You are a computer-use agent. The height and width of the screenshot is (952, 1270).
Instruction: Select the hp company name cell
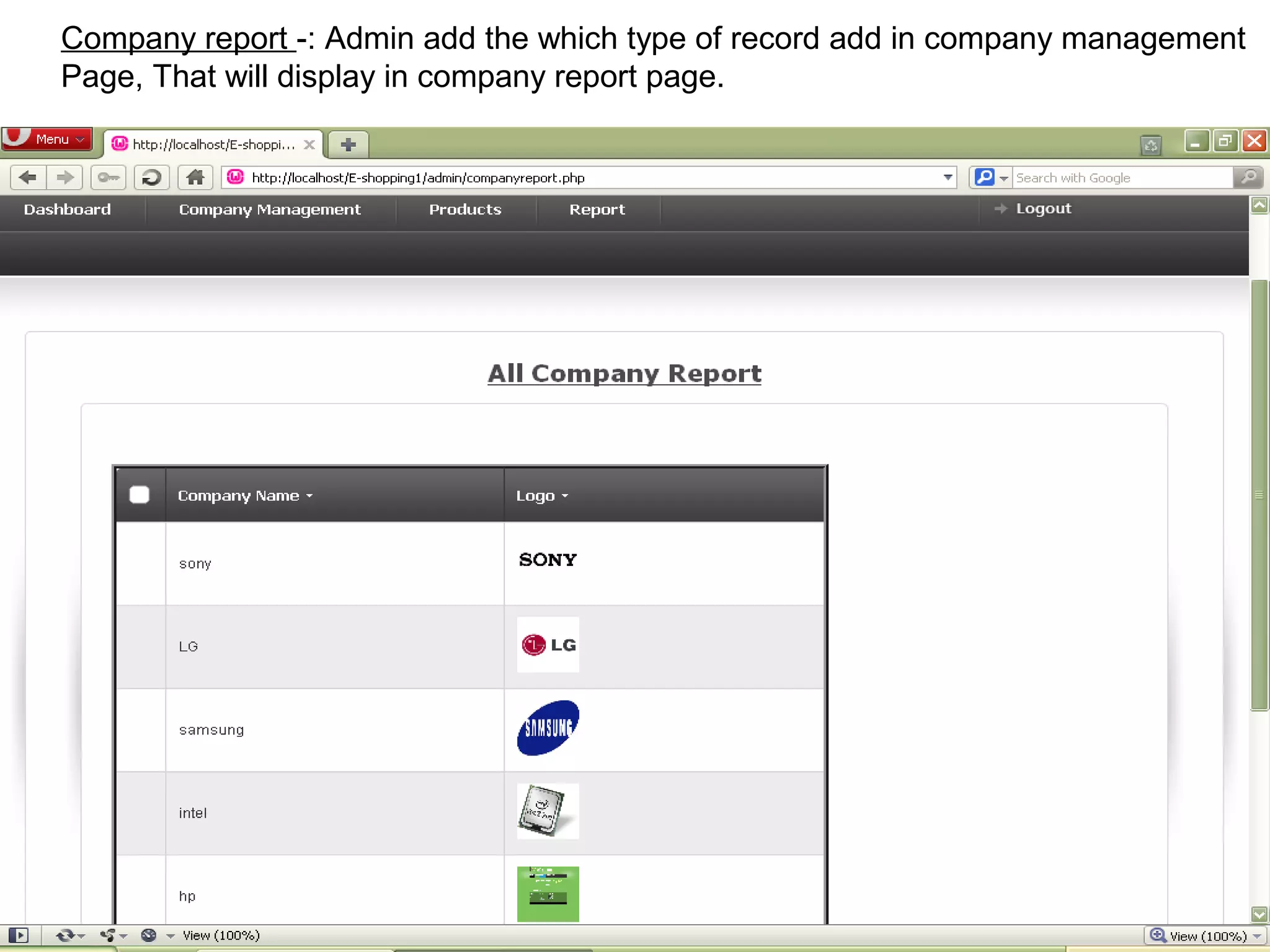335,890
